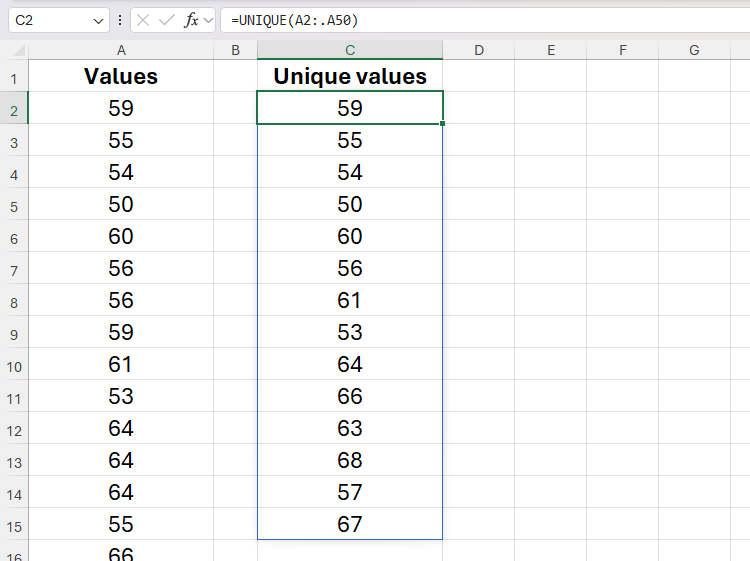Click the Cancel (X) formula icon
Image resolution: width=750 pixels, height=561 pixels.
click(144, 20)
